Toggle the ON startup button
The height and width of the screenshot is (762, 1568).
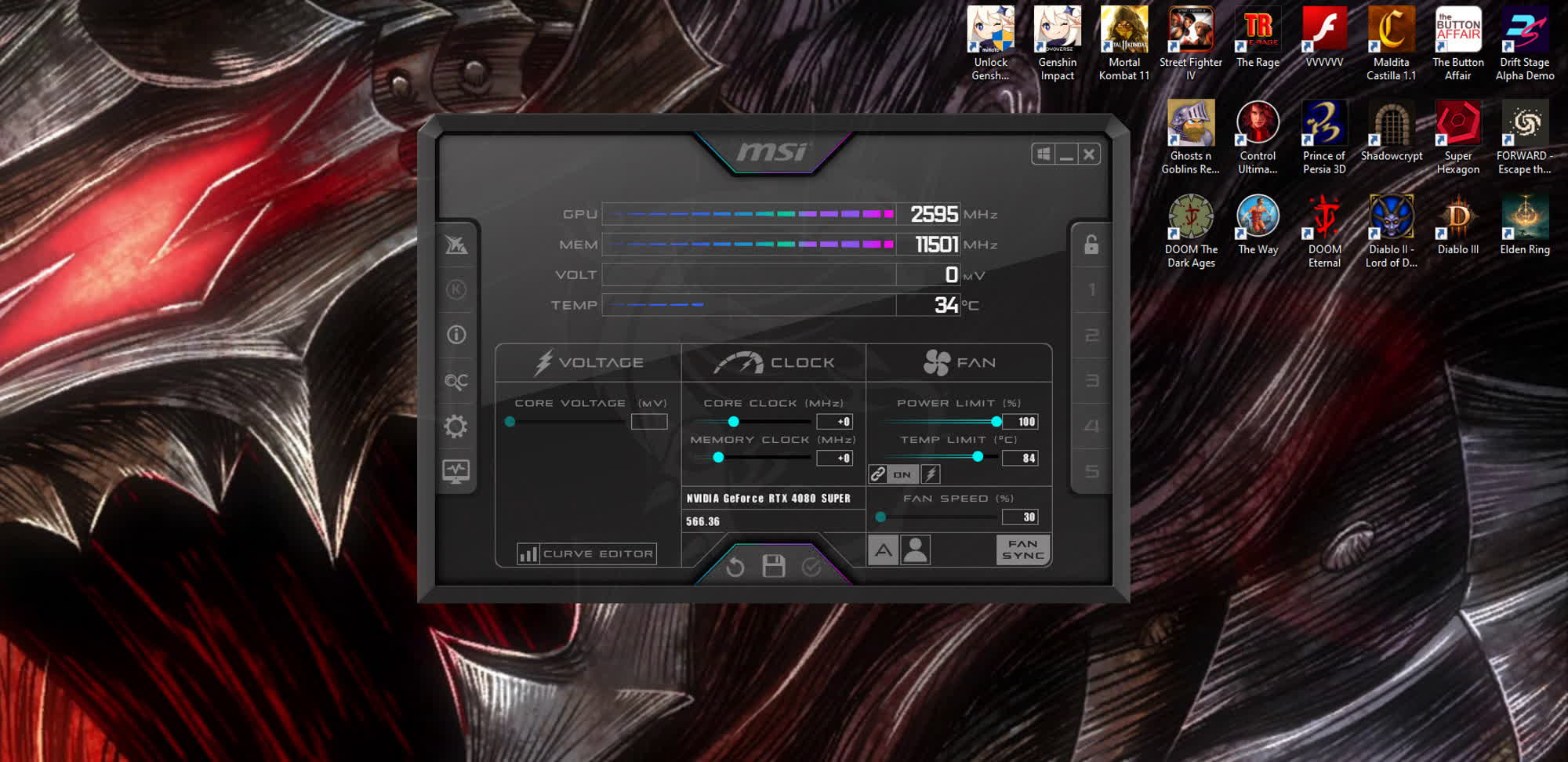pyautogui.click(x=902, y=474)
